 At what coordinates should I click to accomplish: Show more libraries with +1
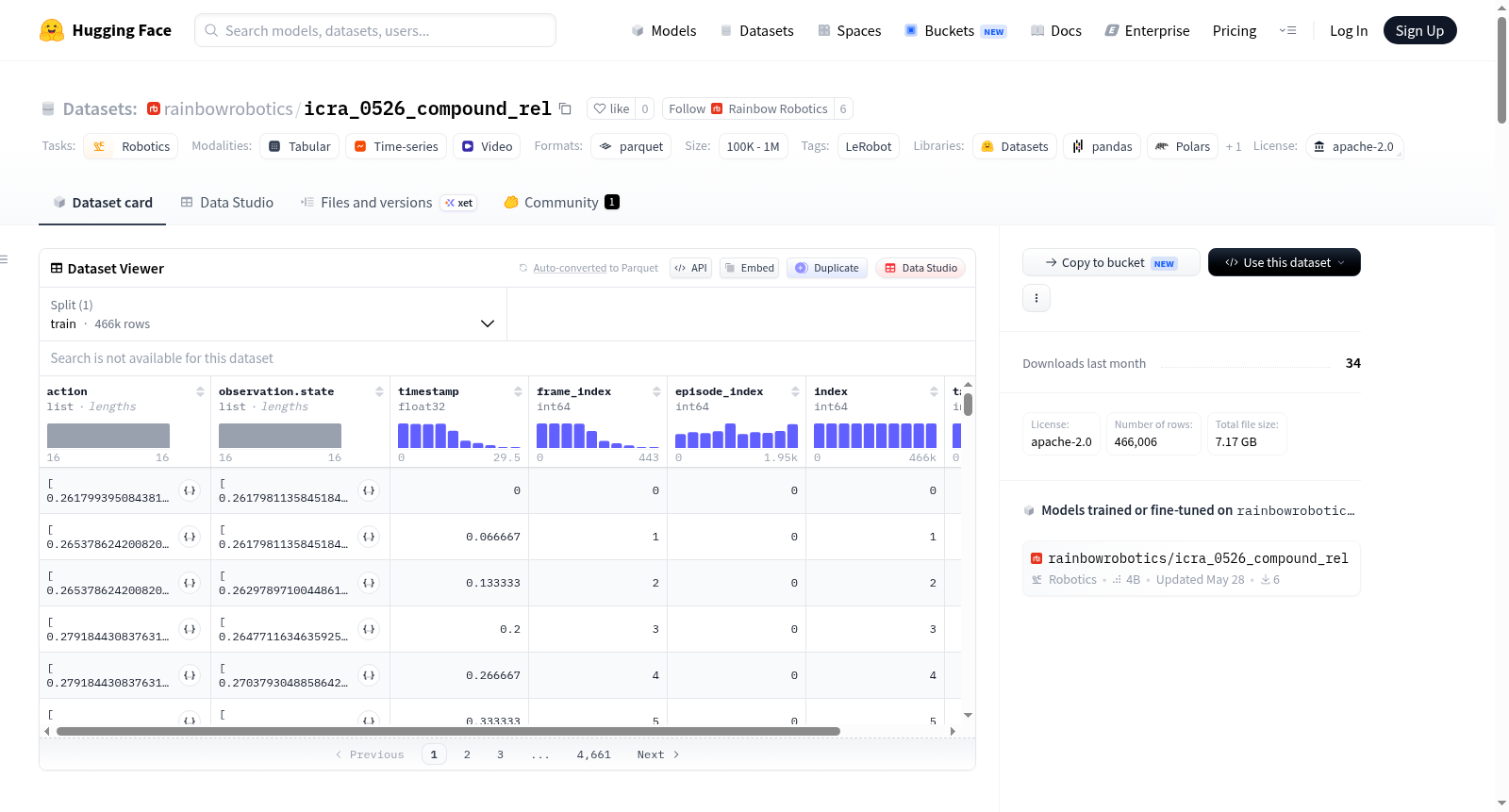coord(1234,147)
